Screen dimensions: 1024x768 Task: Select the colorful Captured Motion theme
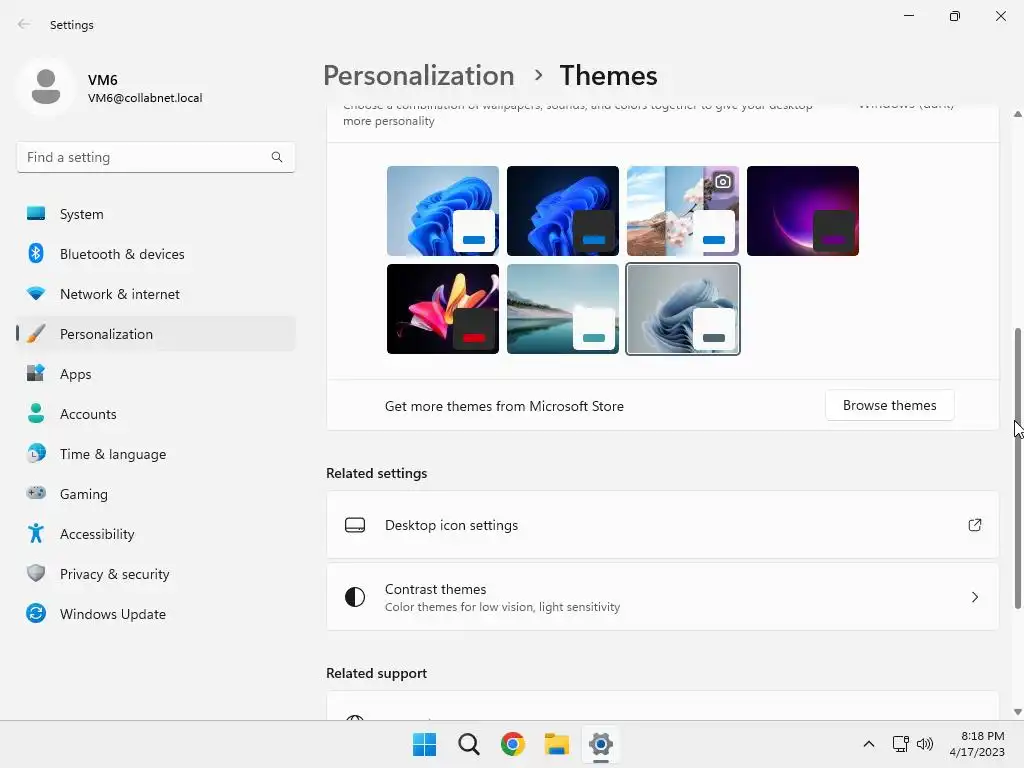[443, 309]
